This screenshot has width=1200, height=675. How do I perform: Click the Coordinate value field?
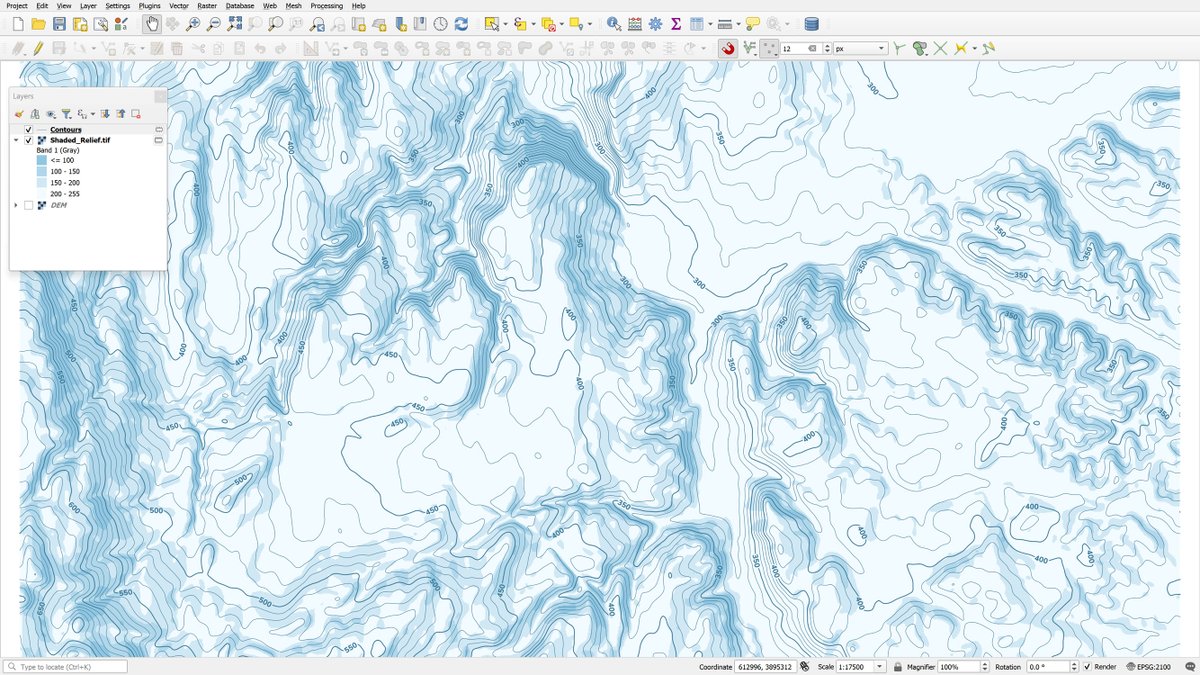coord(765,667)
